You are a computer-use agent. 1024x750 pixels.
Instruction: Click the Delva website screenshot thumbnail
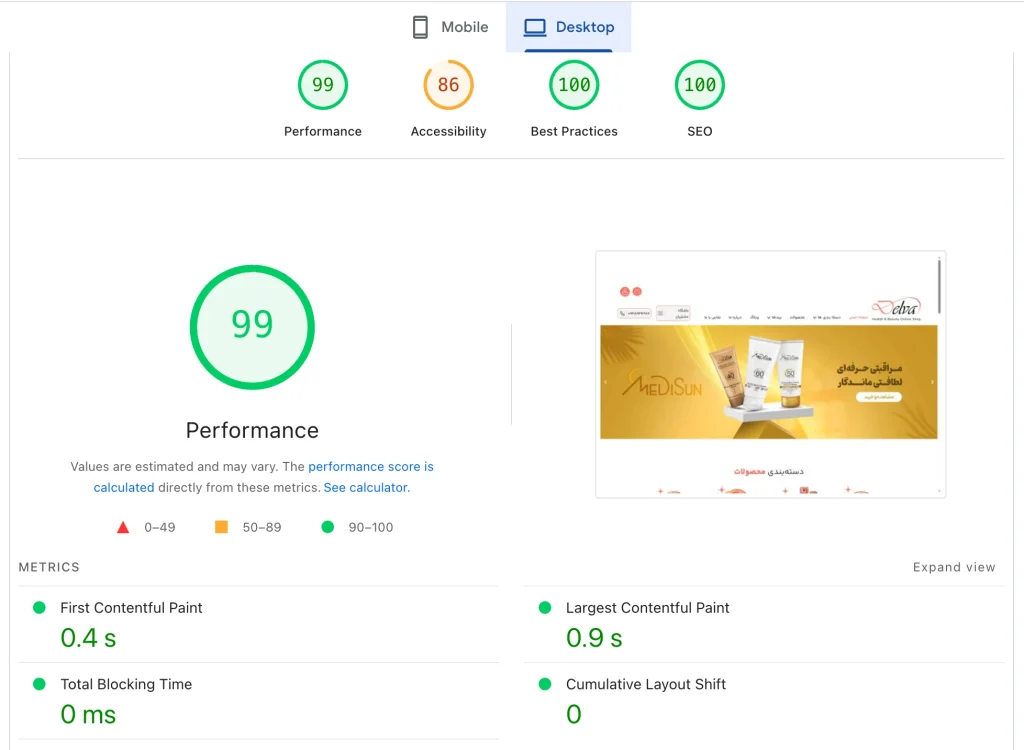tap(771, 374)
